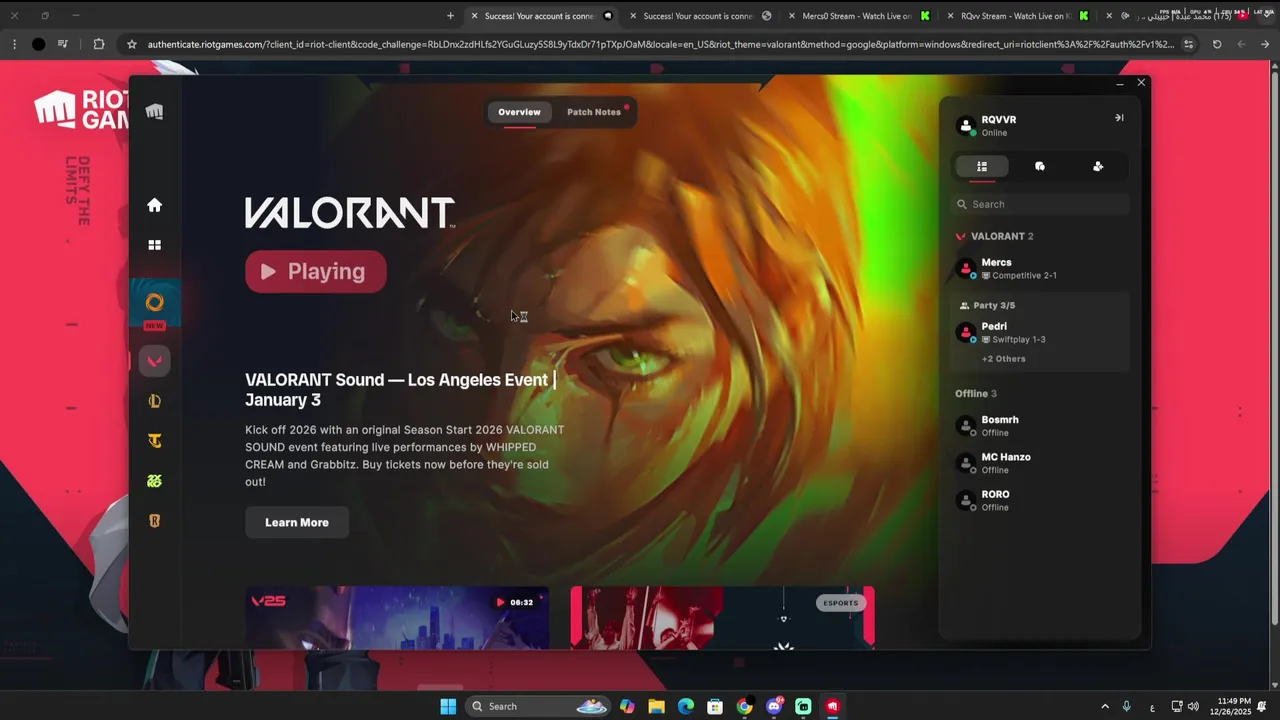Click the Windows taskbar Search box

click(540, 707)
